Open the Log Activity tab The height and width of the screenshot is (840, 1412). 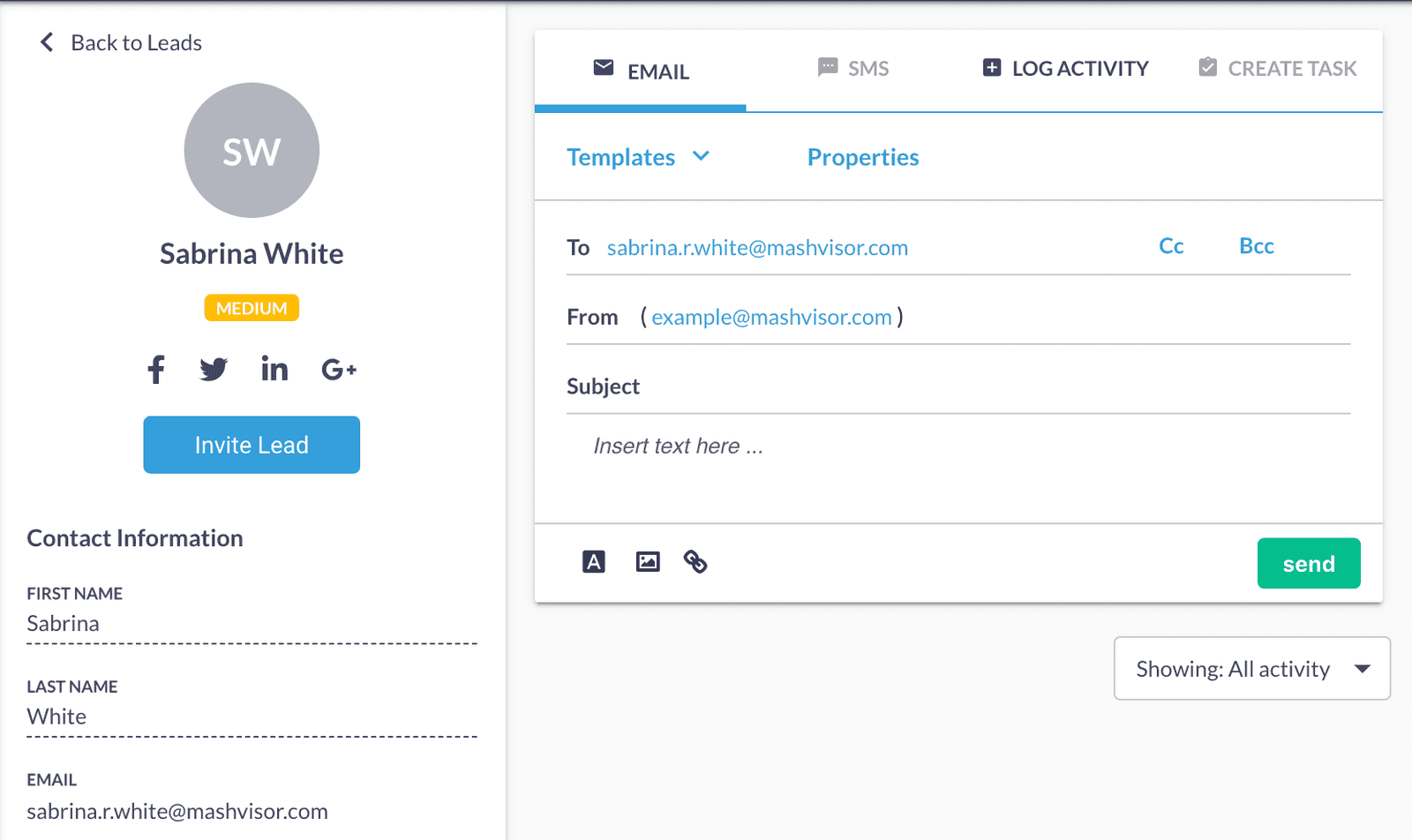[1065, 69]
